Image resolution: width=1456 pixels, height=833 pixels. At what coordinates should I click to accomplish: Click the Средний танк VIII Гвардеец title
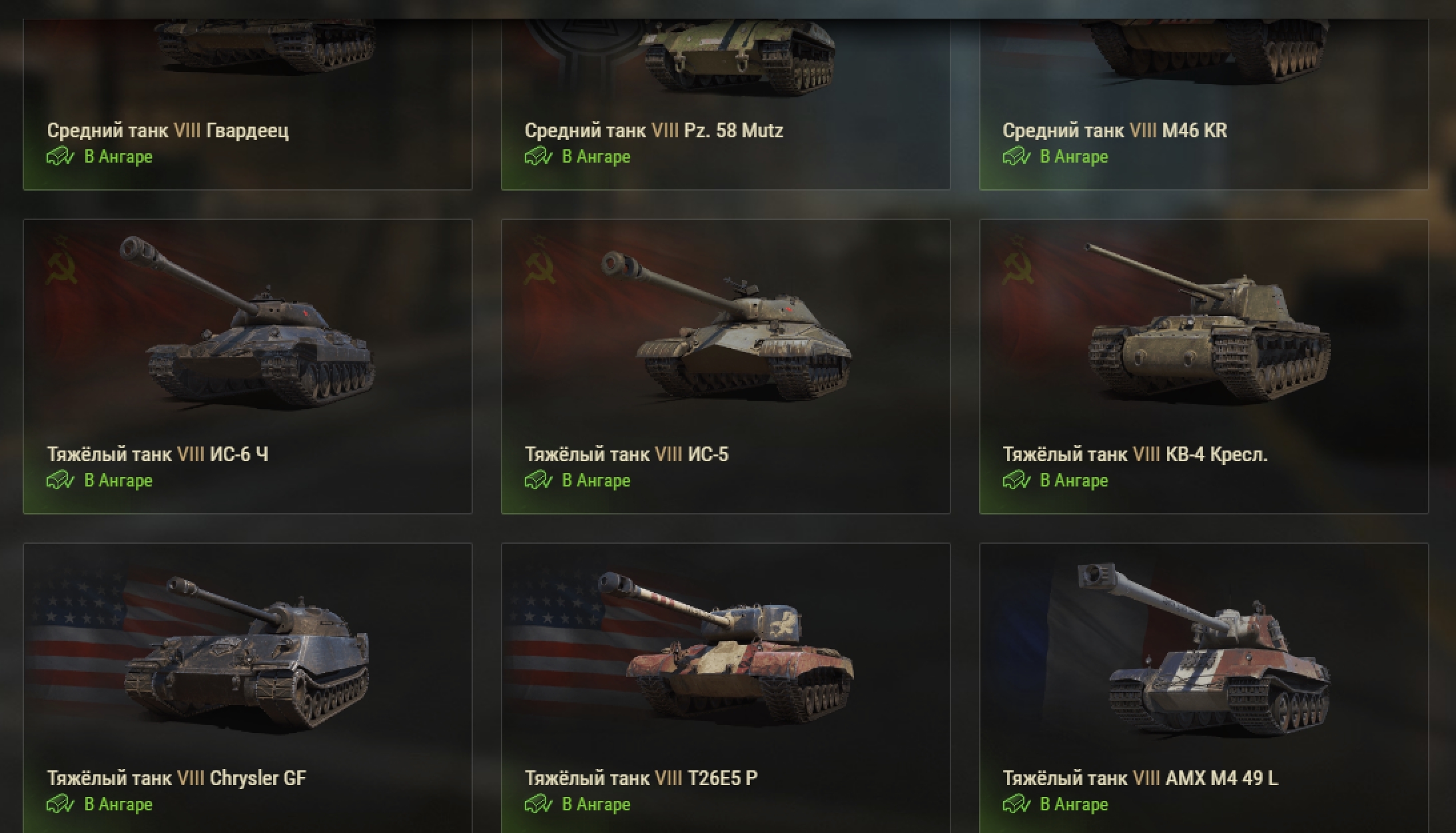click(168, 131)
